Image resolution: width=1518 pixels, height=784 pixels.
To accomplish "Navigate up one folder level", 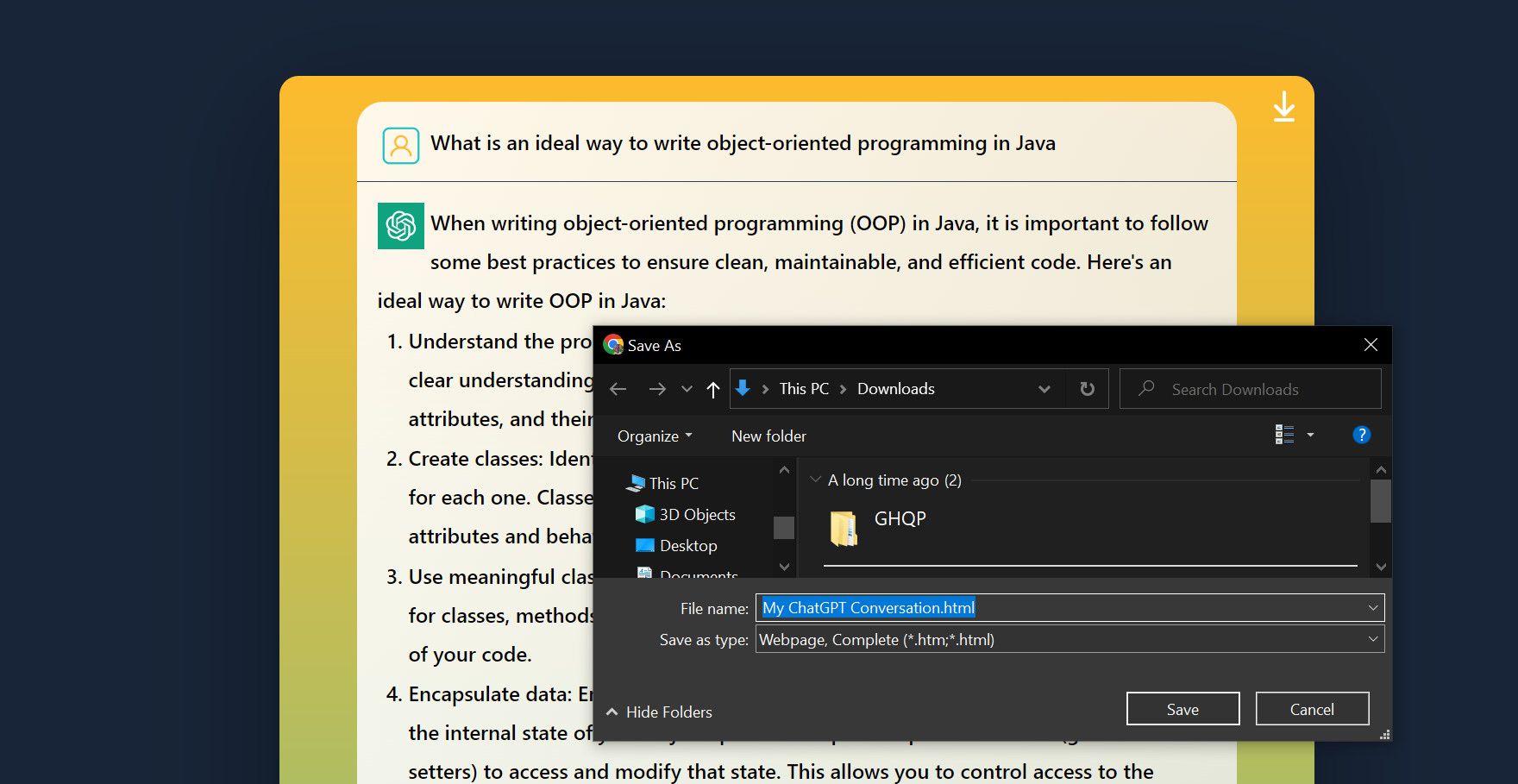I will pos(712,390).
